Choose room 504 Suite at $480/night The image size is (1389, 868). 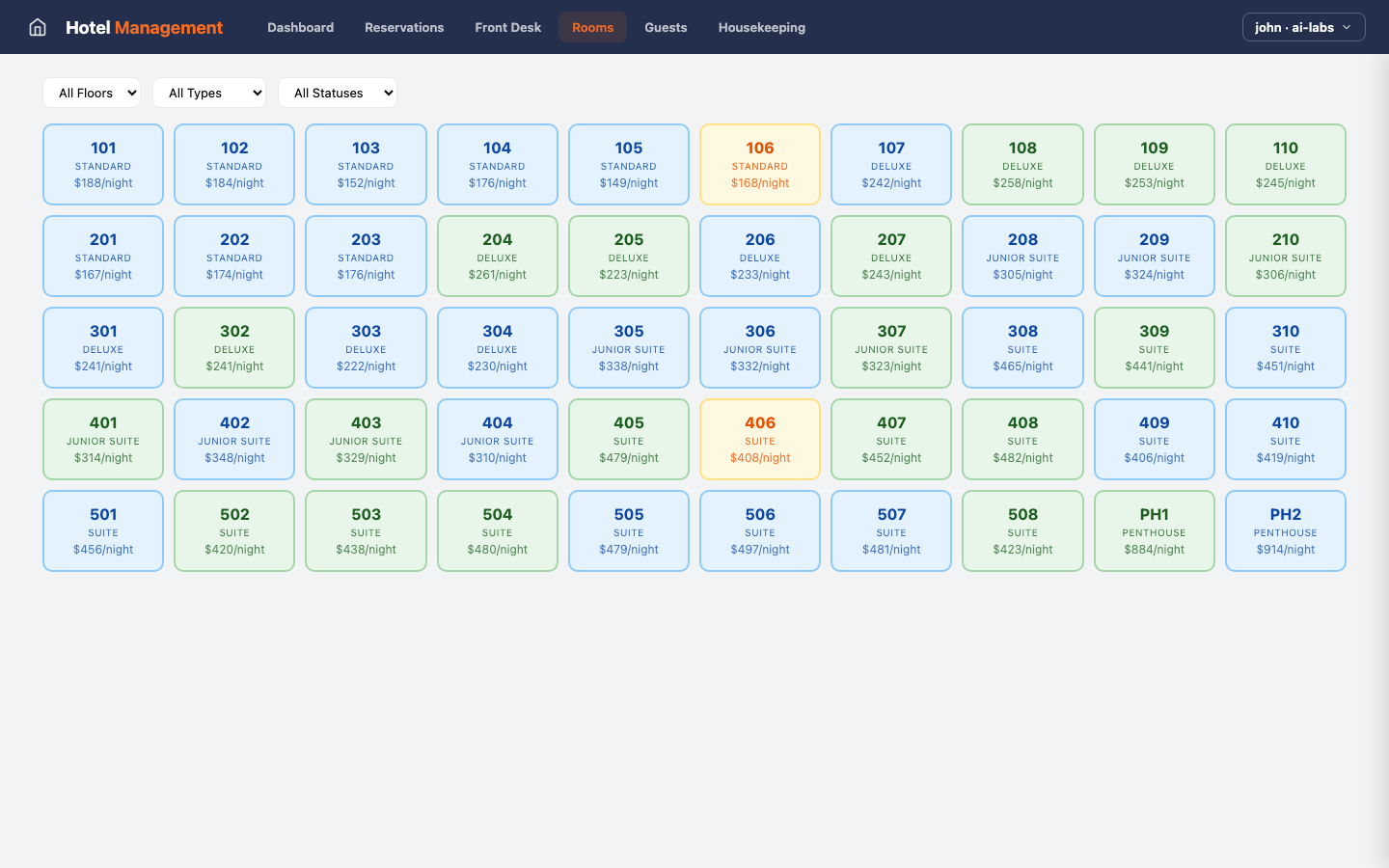click(x=497, y=530)
